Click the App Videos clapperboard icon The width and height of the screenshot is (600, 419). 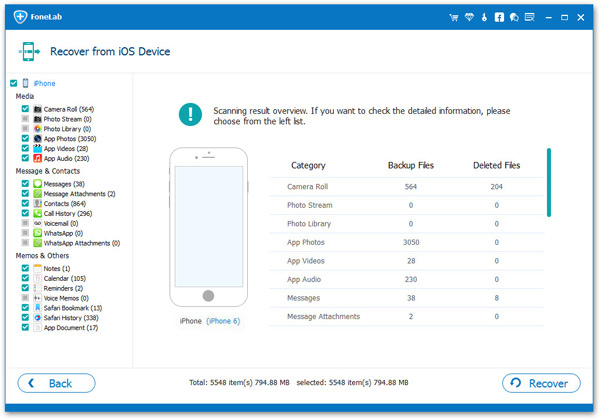[x=38, y=148]
